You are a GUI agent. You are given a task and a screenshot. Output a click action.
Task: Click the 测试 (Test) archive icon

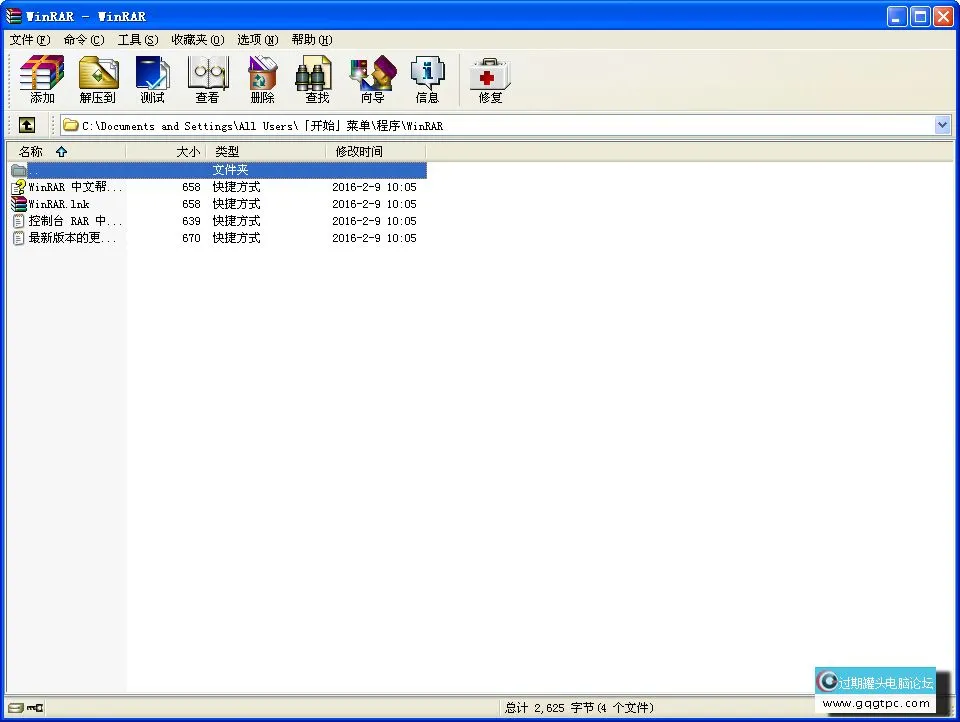(152, 78)
